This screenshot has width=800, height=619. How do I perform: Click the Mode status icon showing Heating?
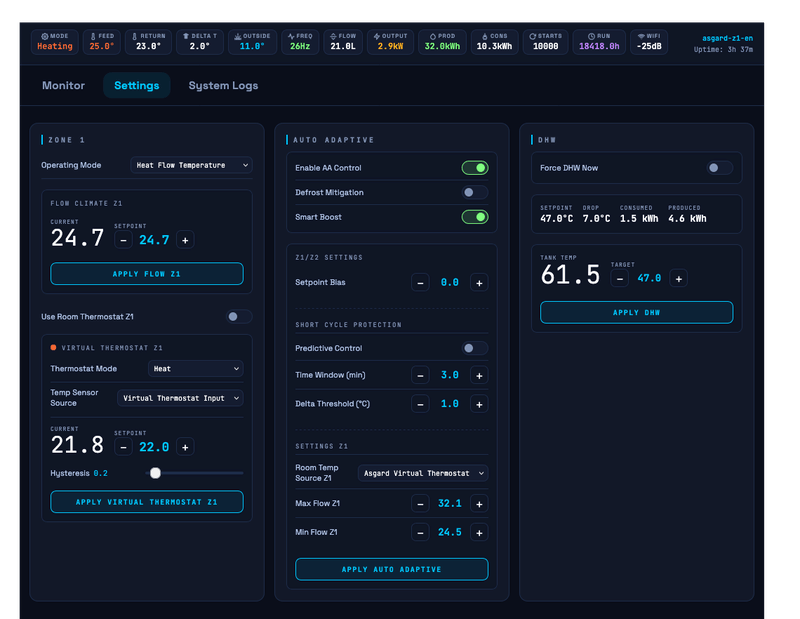click(x=44, y=36)
